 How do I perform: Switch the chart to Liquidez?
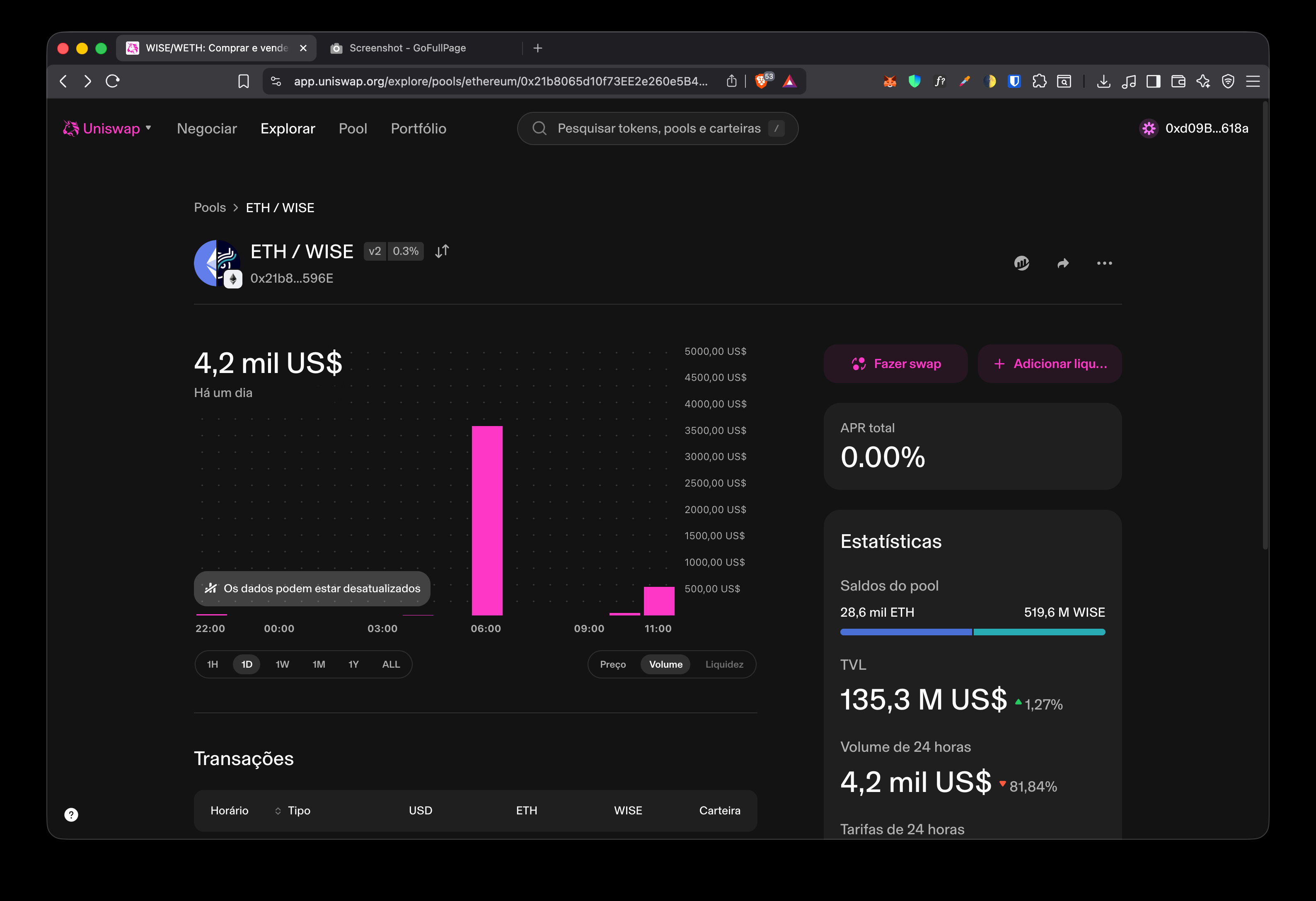(724, 664)
